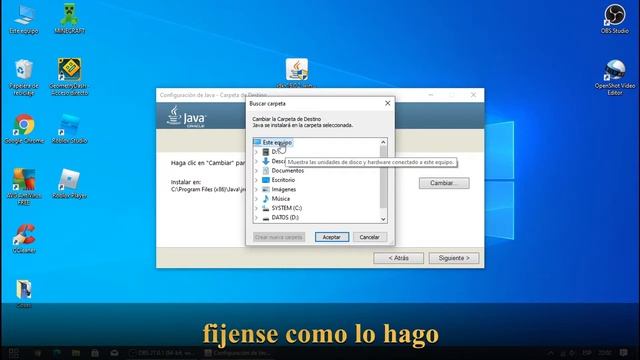Expand the SYSTEM (C:) drive node

point(256,208)
